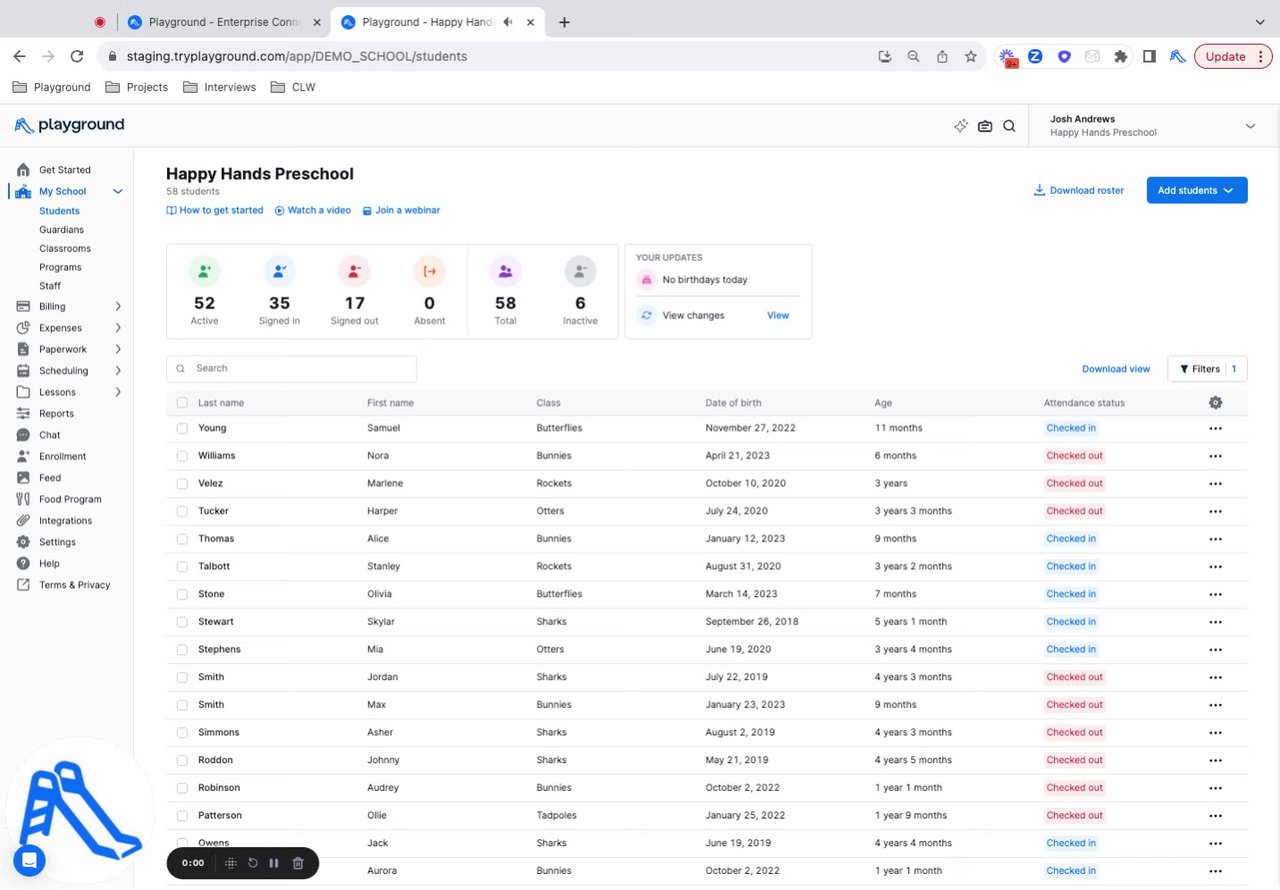This screenshot has height=890, width=1280.
Task: Click the Lessons folder icon
Action: coord(23,392)
